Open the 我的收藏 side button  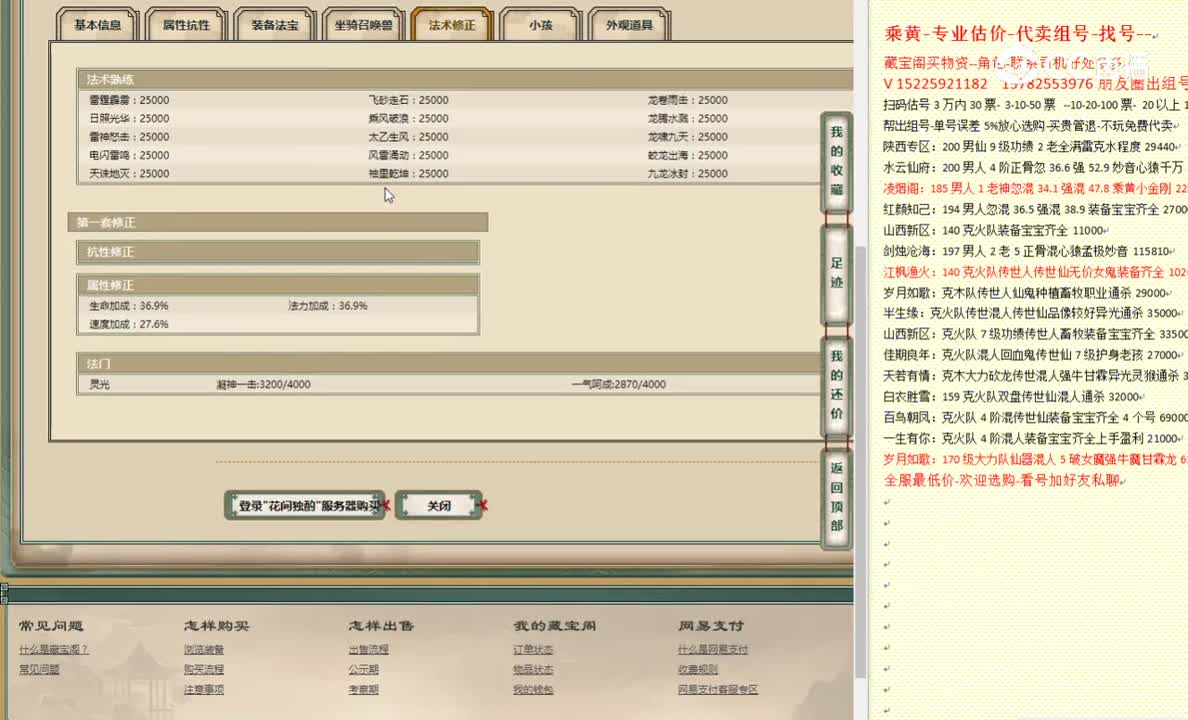tap(836, 161)
